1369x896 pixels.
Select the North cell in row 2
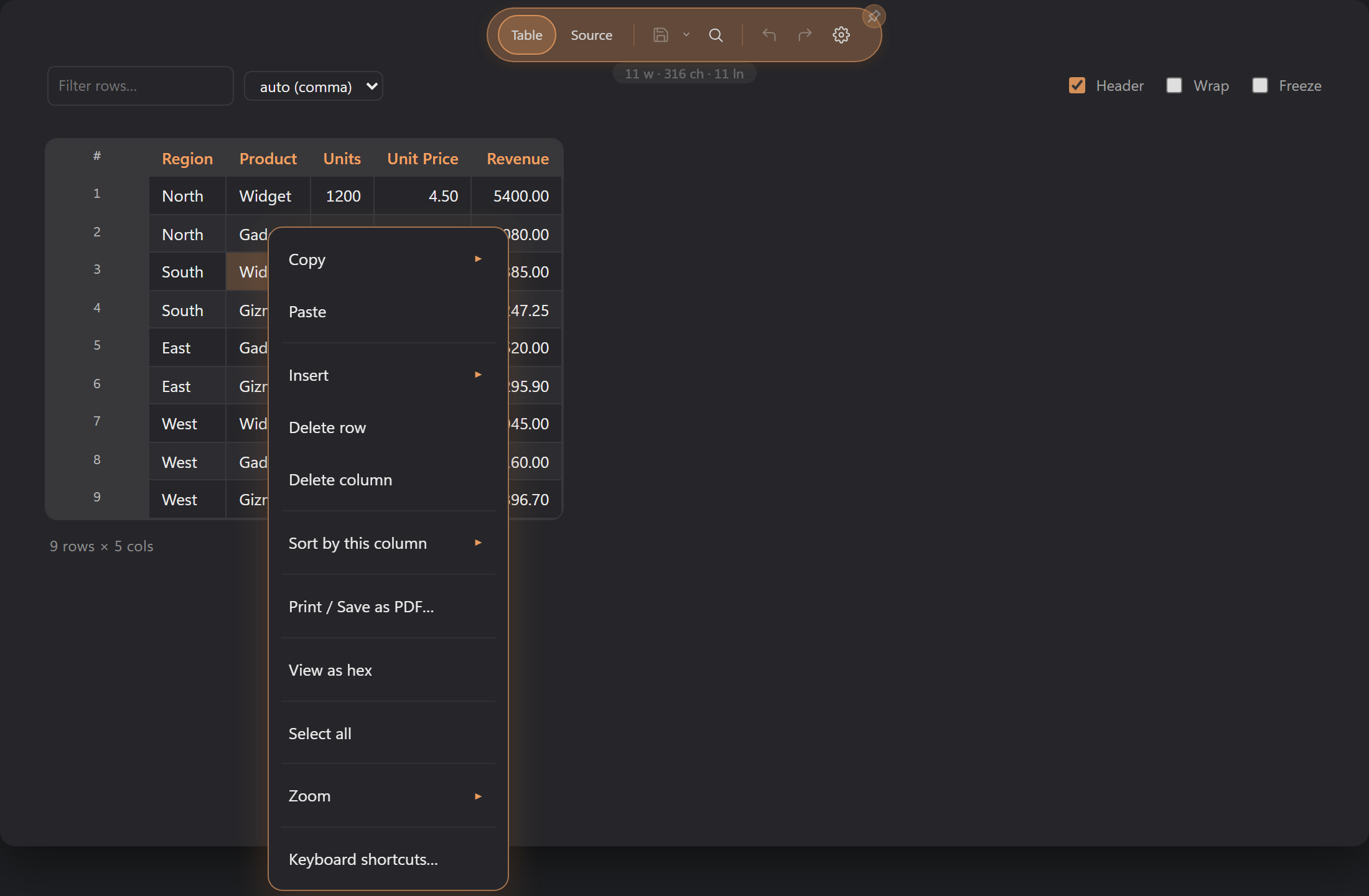187,235
